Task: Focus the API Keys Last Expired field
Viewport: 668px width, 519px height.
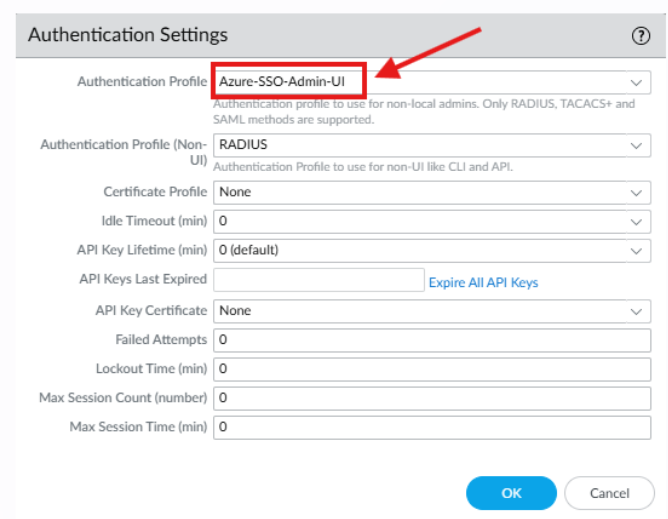Action: pyautogui.click(x=318, y=280)
